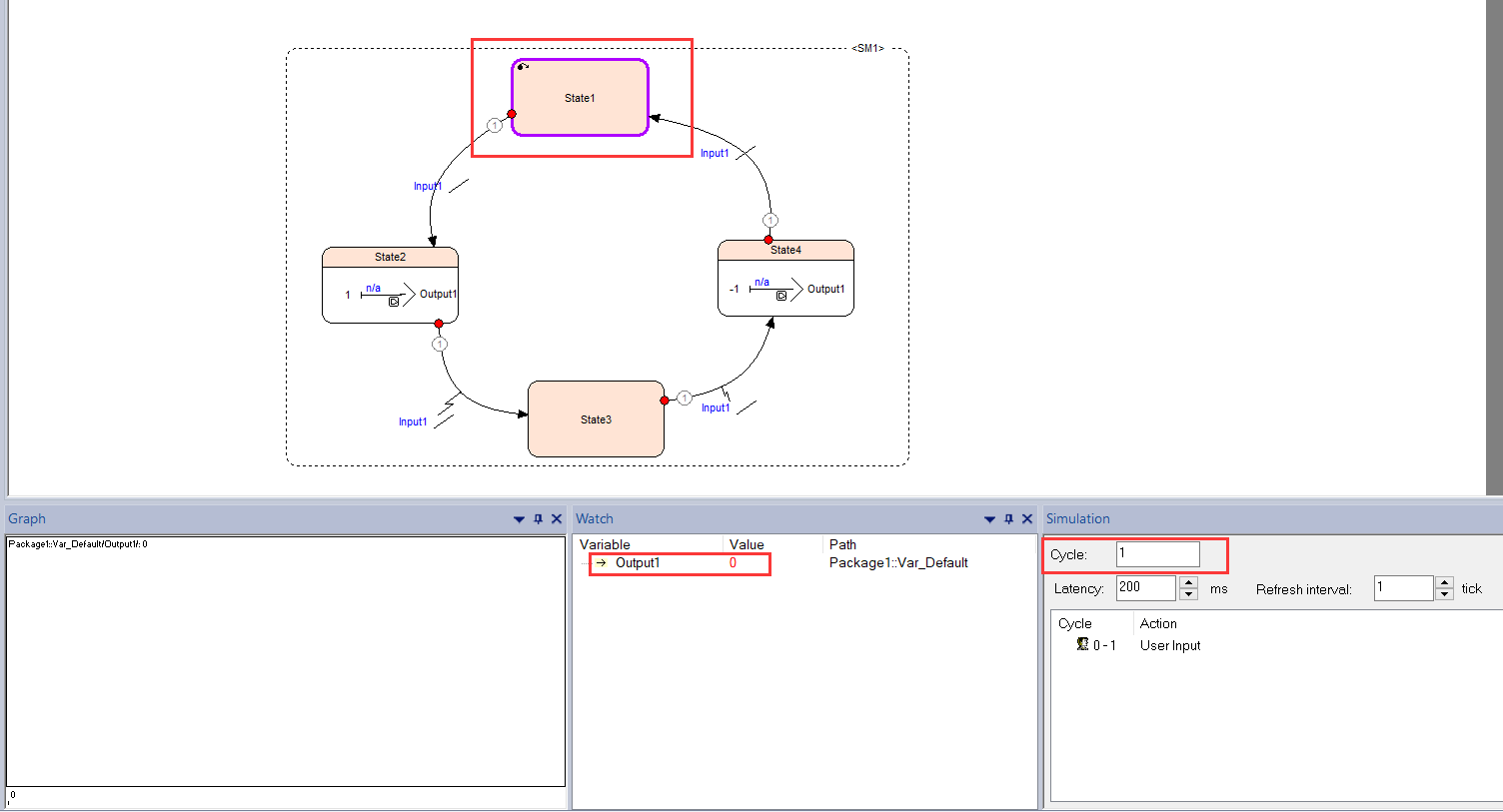Select Input1 label between State1 and State2

tap(428, 186)
